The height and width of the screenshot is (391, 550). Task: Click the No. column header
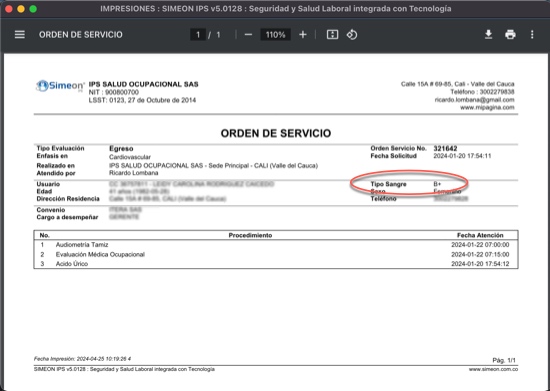[45, 235]
